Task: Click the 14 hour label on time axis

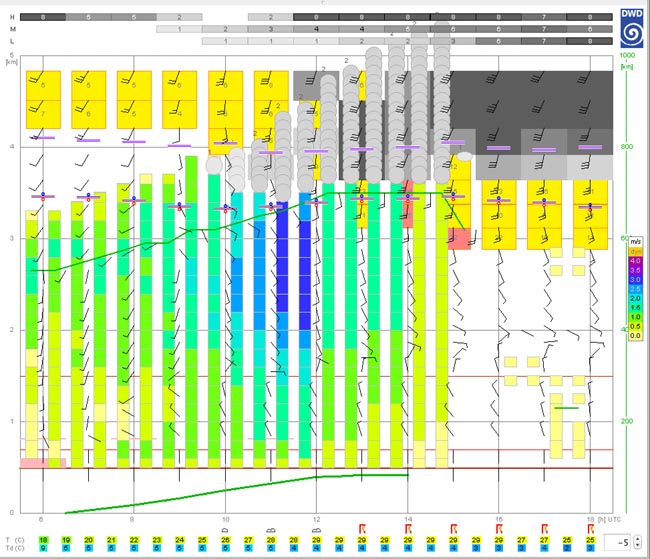Action: 408,519
